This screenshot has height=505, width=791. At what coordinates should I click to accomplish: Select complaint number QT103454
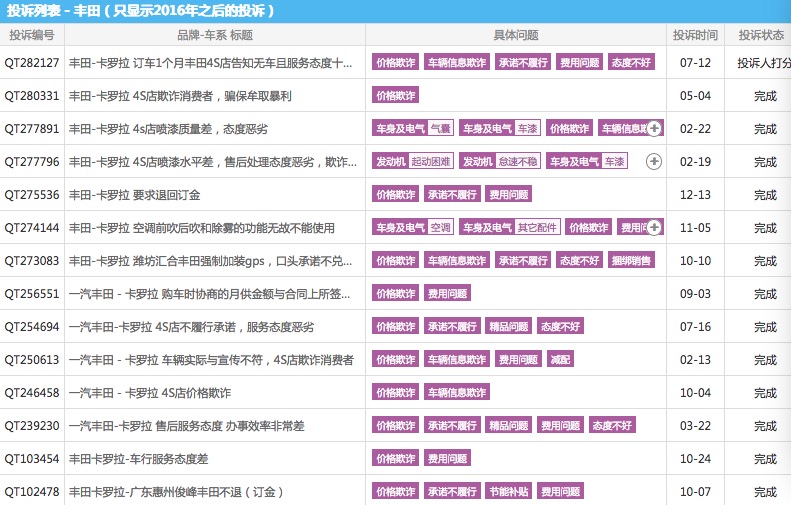(x=32, y=459)
